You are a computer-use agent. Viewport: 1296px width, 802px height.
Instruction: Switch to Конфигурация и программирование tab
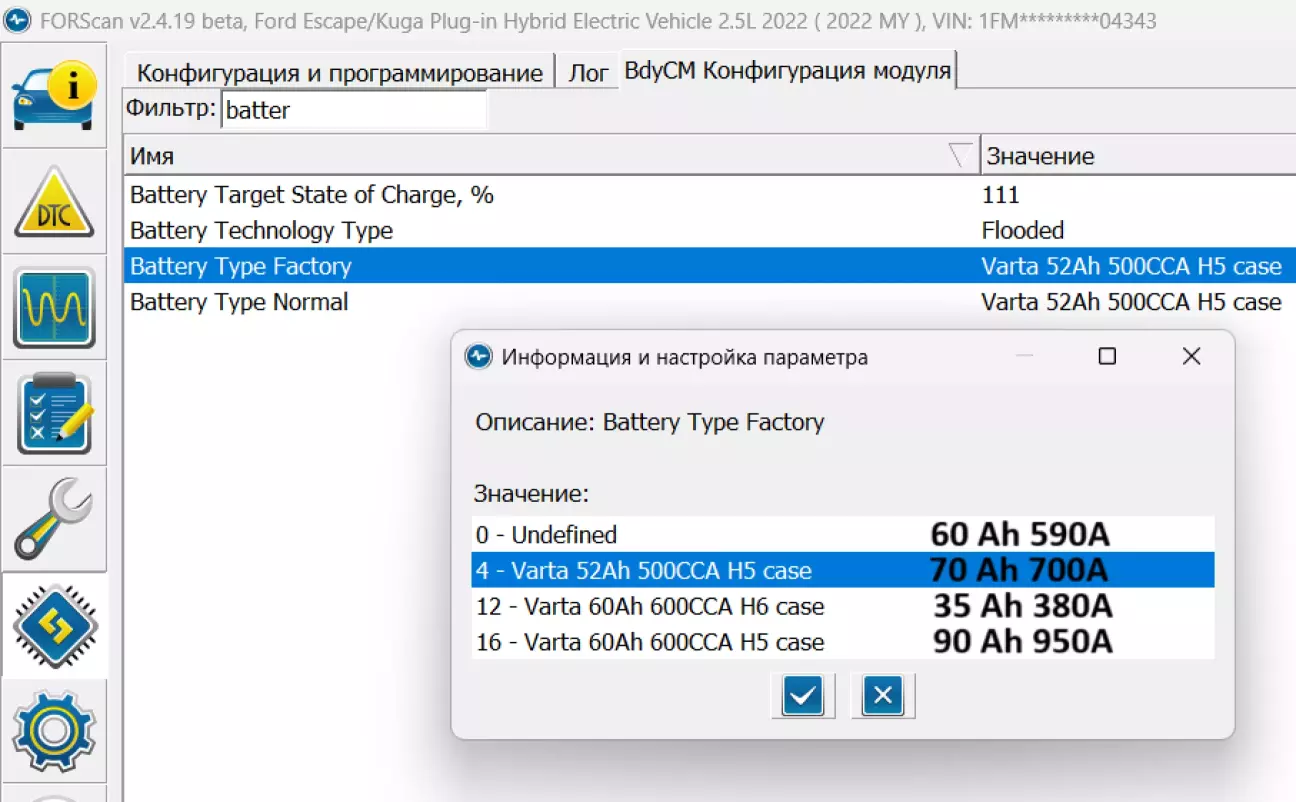pyautogui.click(x=339, y=73)
